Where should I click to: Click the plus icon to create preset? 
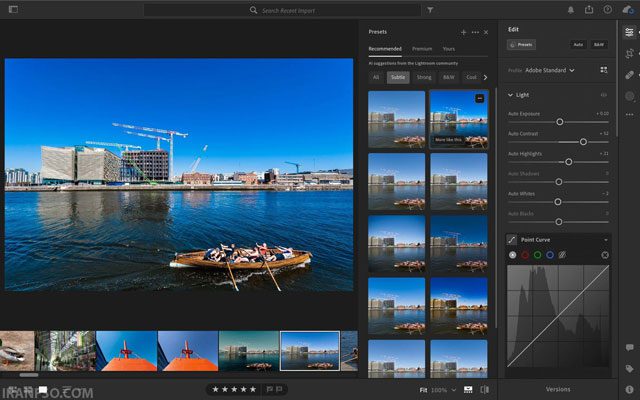463,32
